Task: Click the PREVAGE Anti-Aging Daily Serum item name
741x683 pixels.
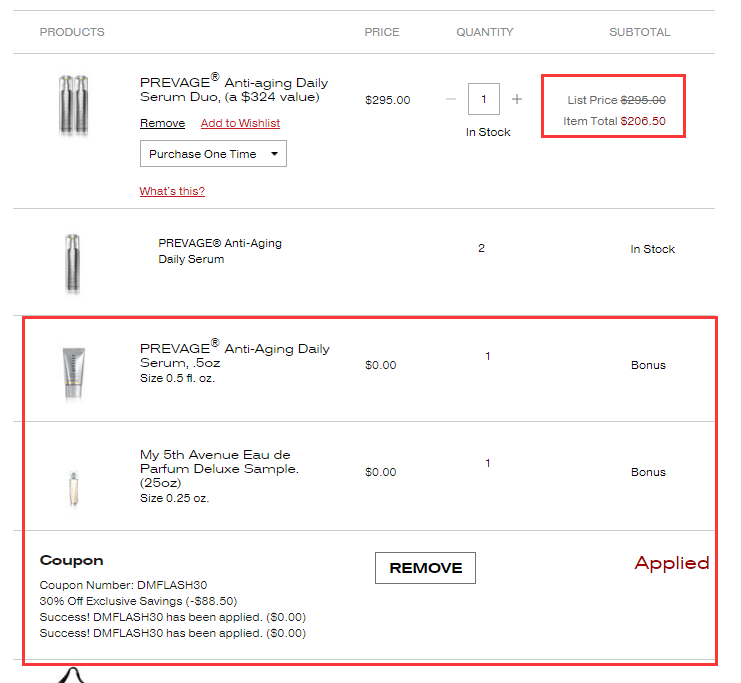Action: click(220, 251)
